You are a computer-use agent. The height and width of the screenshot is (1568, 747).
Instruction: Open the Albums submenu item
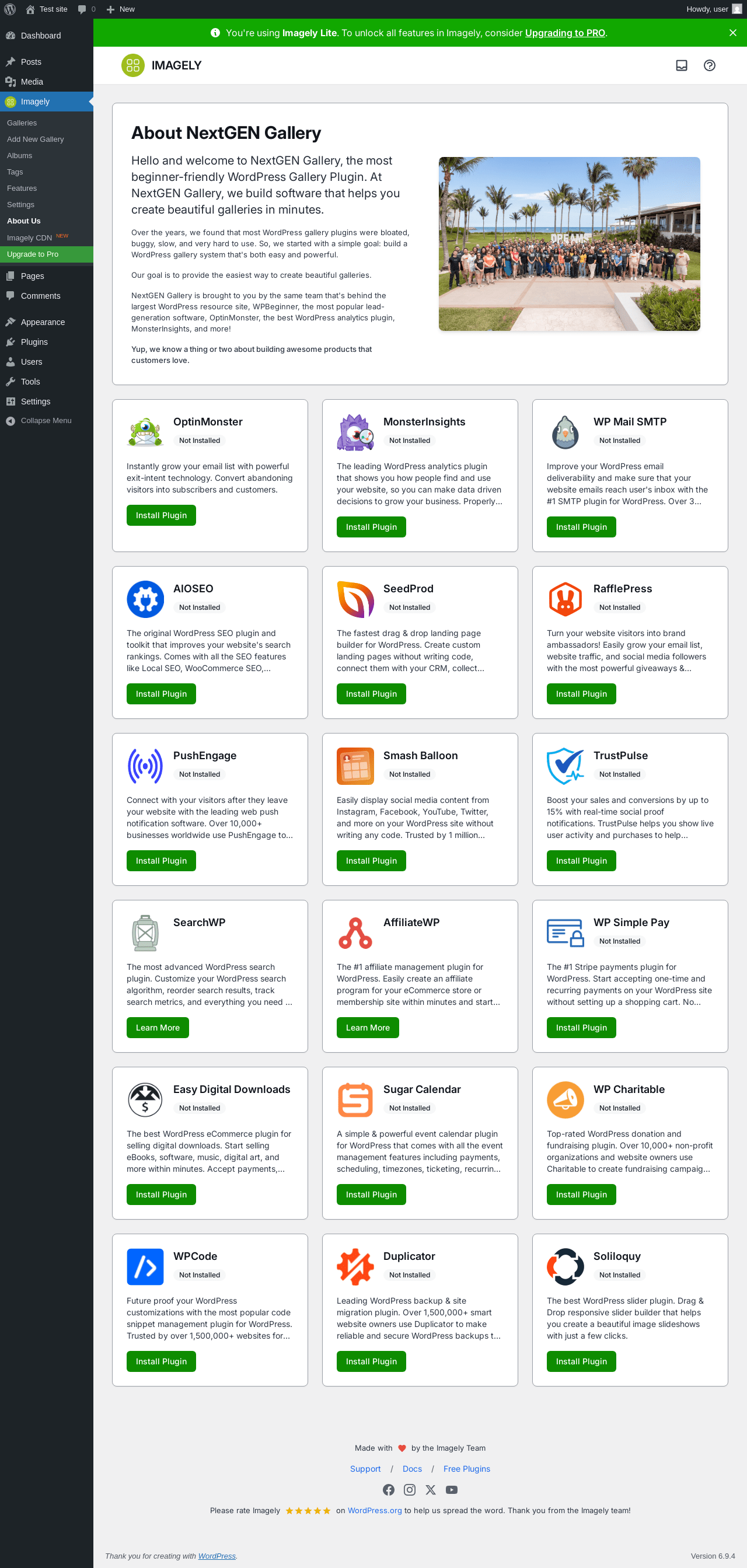tap(19, 156)
